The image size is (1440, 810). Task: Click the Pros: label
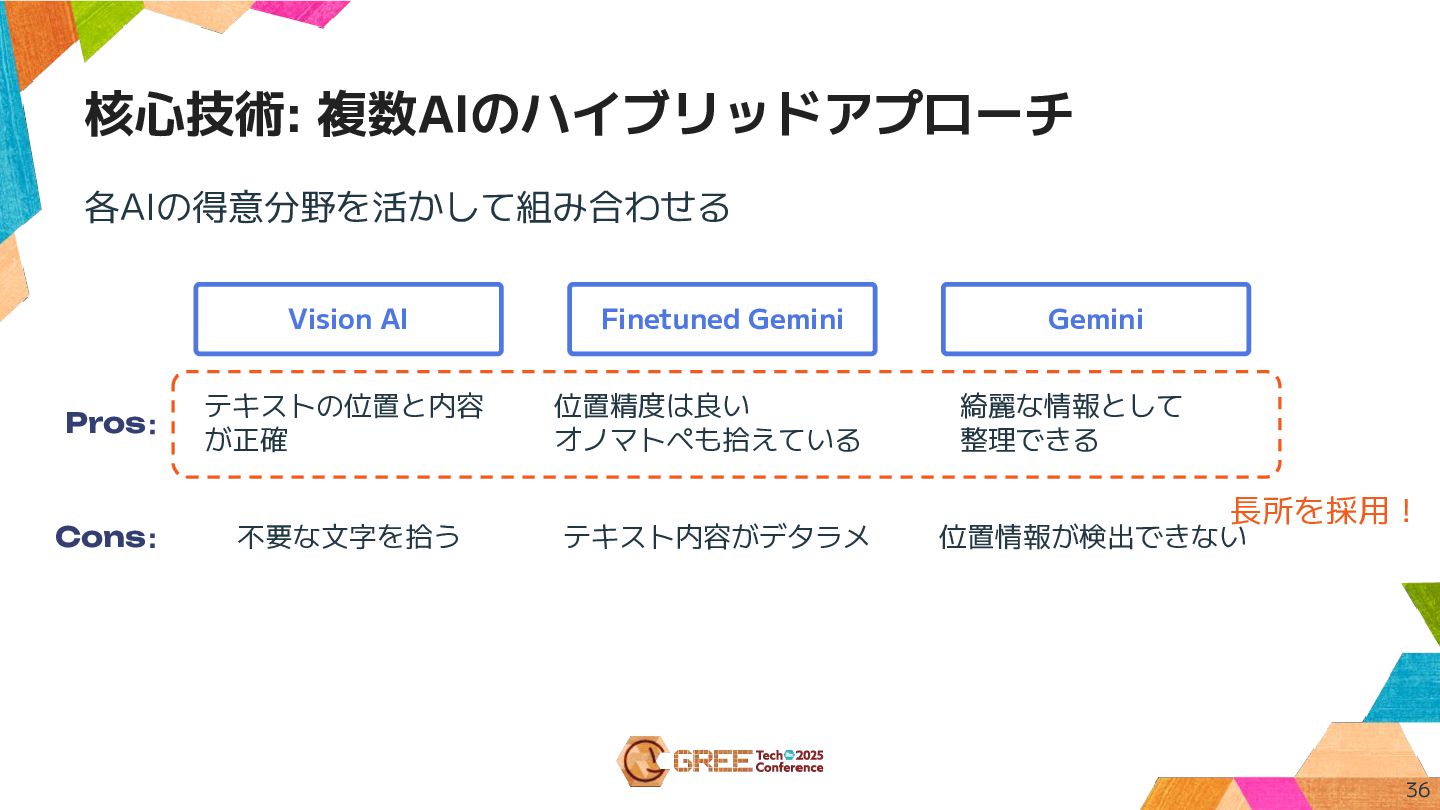pyautogui.click(x=111, y=424)
